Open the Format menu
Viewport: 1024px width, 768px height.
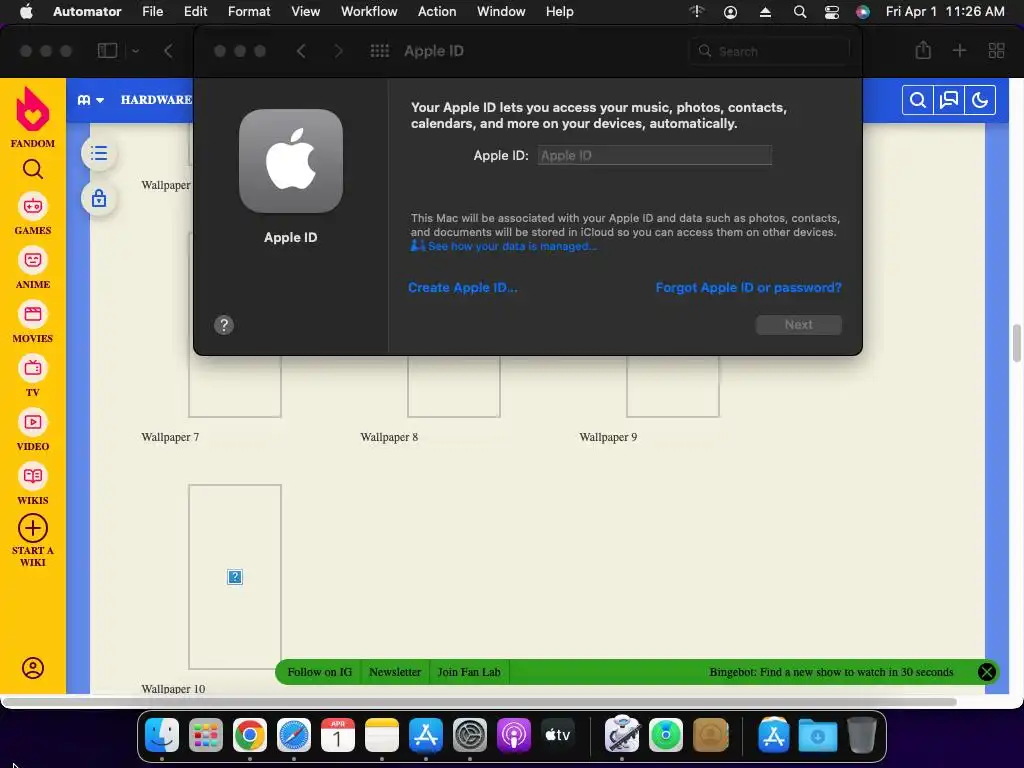pyautogui.click(x=249, y=11)
